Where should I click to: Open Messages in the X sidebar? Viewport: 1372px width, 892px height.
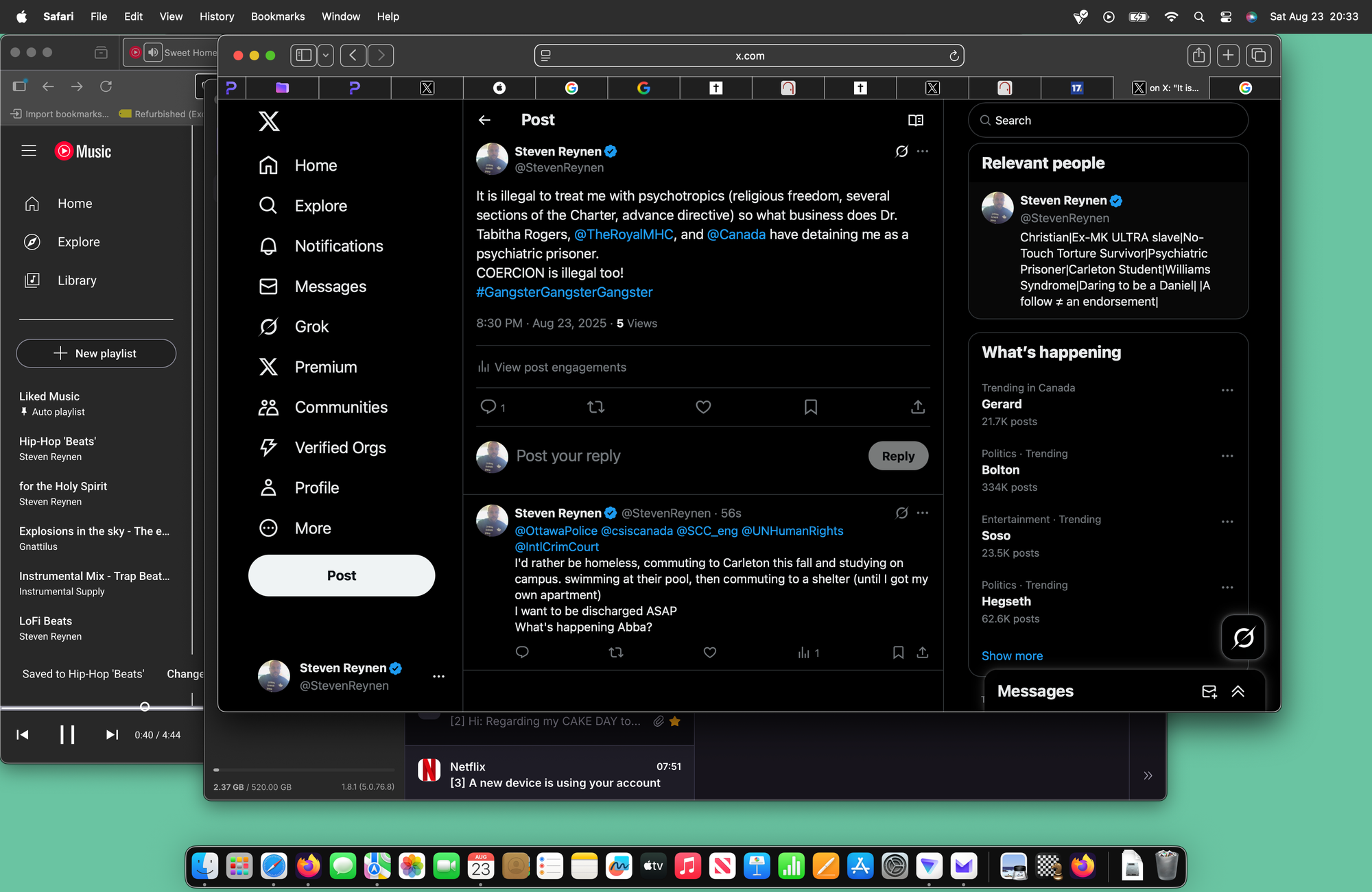tap(312, 287)
